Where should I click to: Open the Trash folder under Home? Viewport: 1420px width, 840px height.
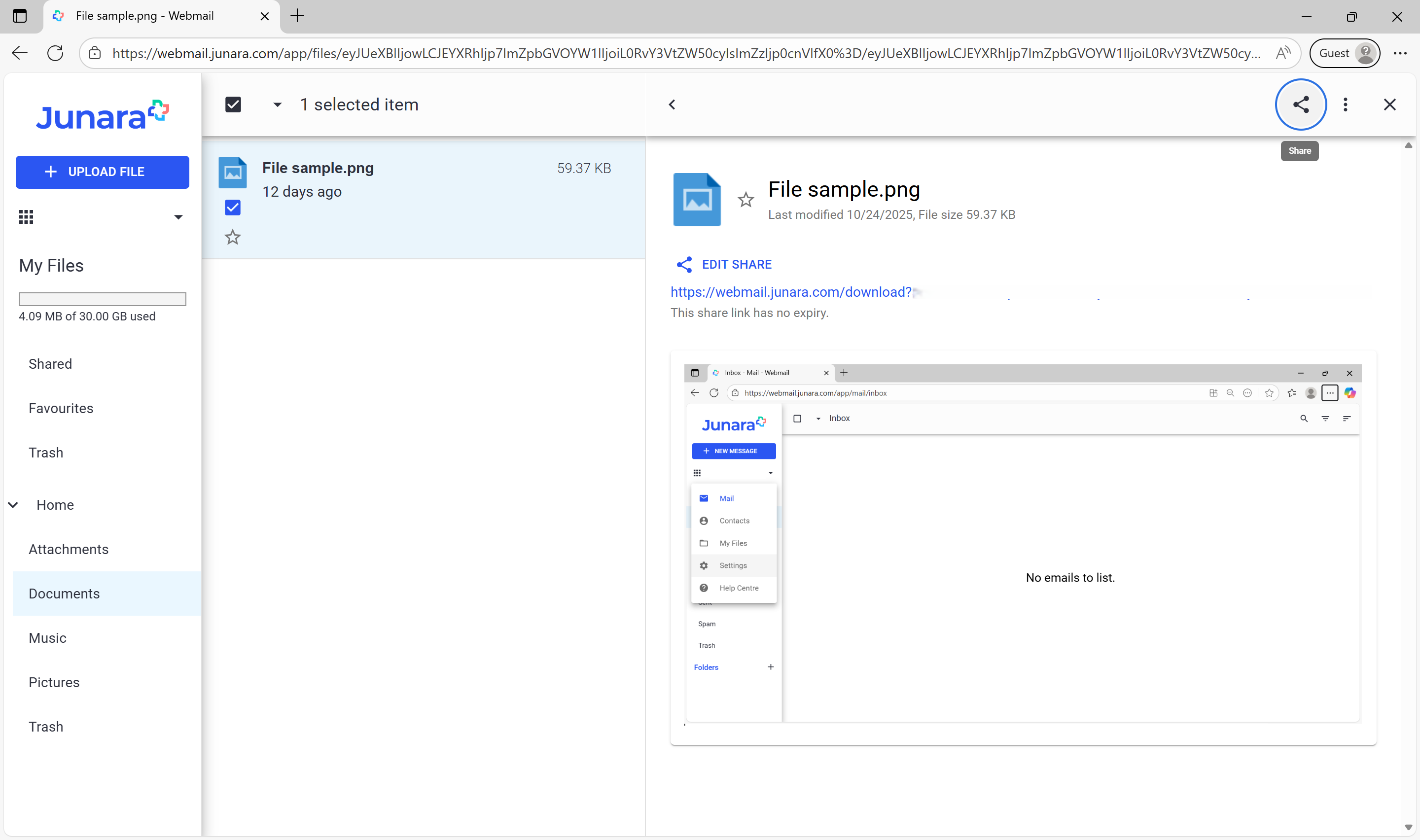(x=46, y=727)
